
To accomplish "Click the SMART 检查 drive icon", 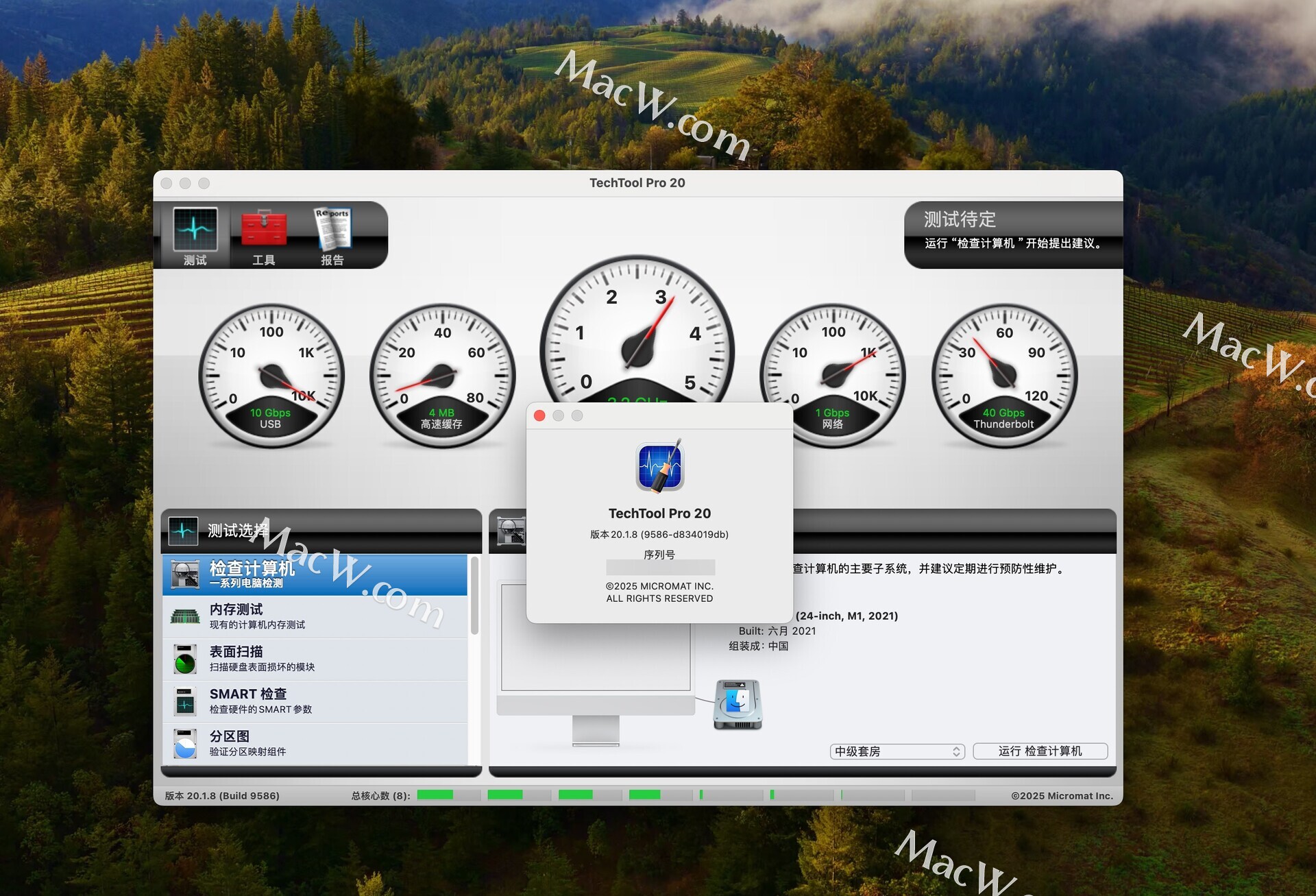I will pyautogui.click(x=185, y=701).
